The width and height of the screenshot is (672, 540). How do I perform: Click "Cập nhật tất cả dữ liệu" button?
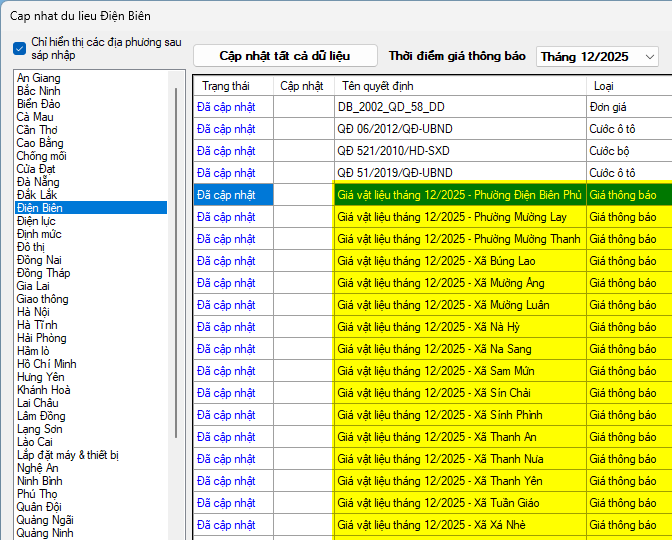(x=285, y=56)
